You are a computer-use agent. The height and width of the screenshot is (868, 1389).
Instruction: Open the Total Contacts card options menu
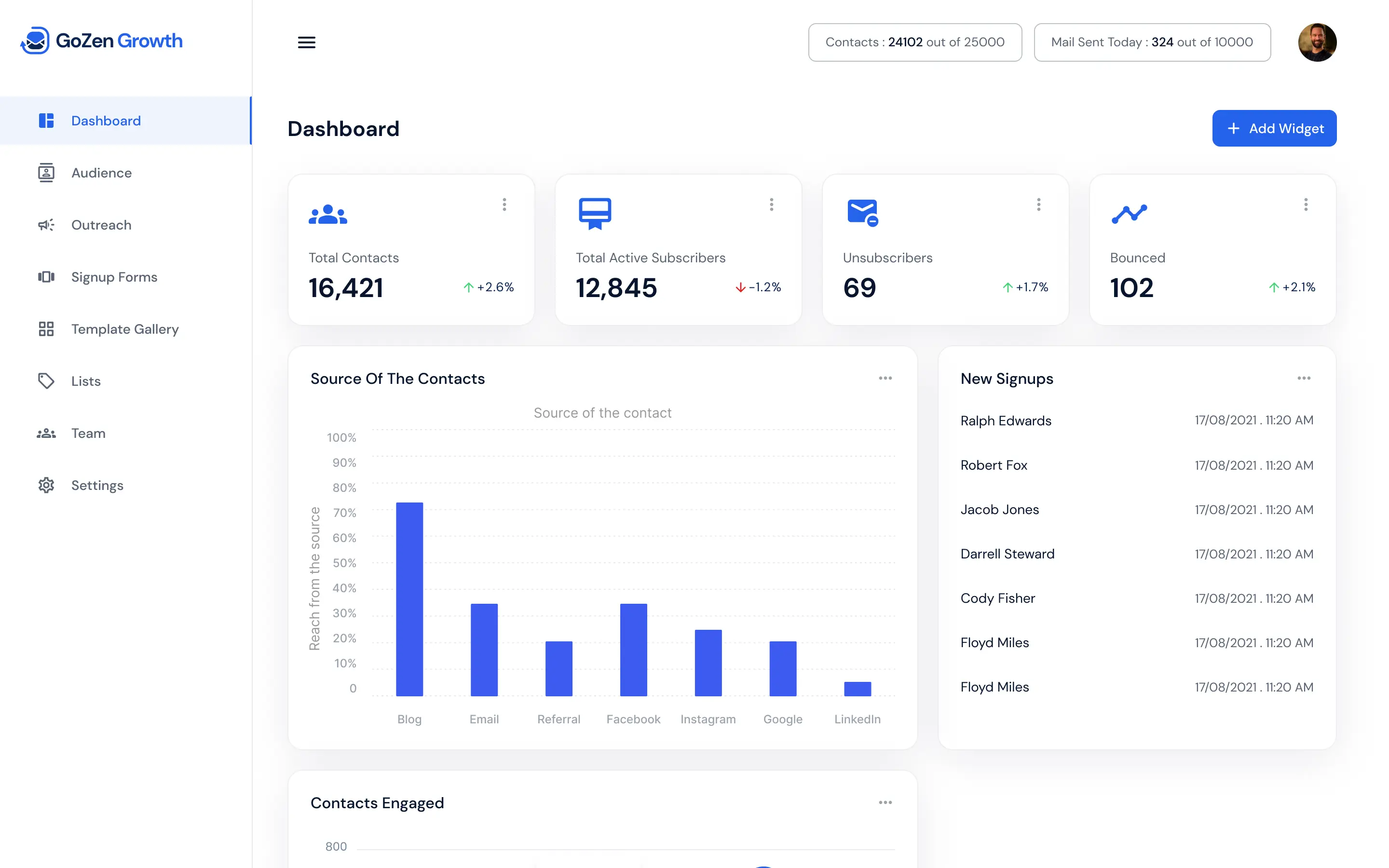click(504, 204)
